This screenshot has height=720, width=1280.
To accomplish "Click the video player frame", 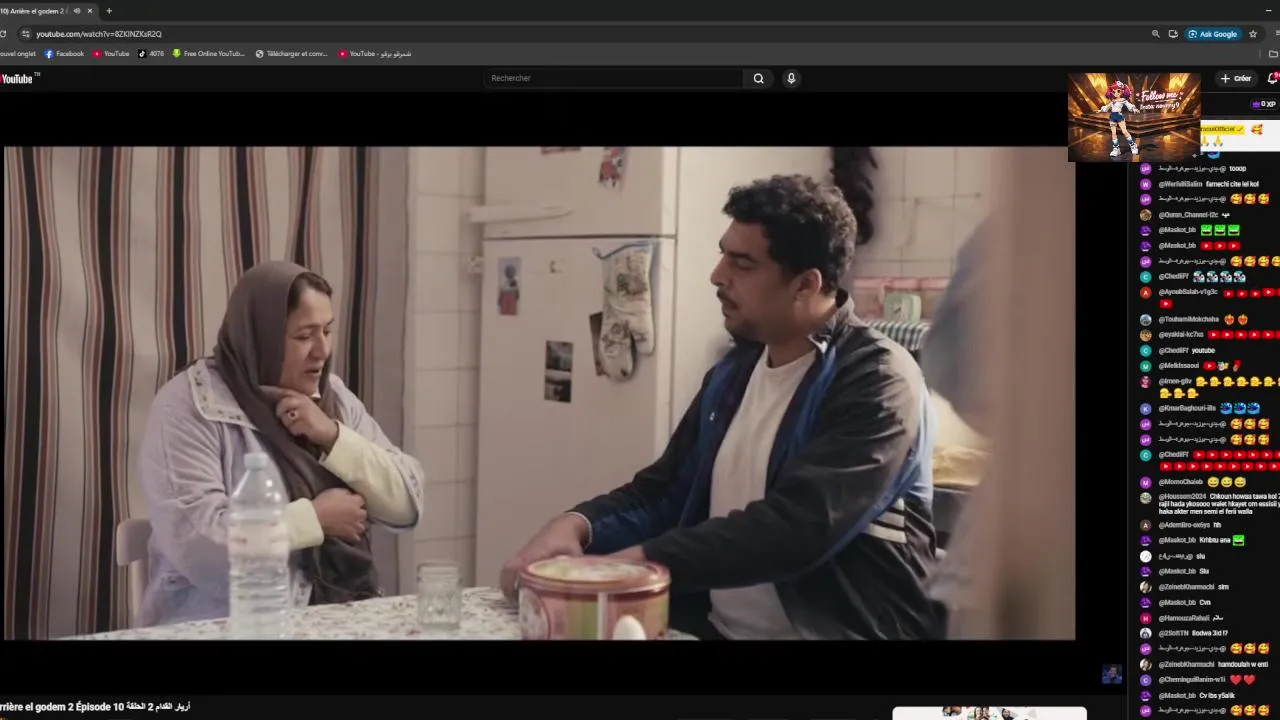I will coord(540,393).
